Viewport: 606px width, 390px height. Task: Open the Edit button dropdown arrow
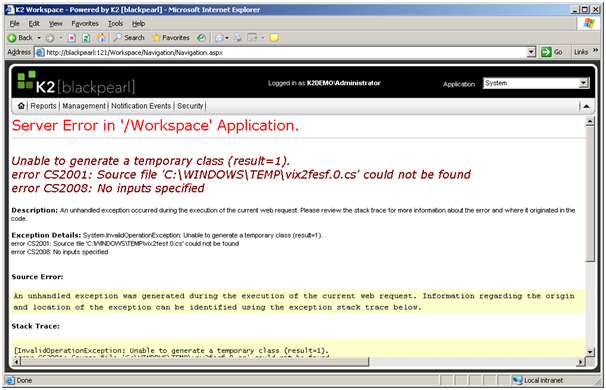263,38
